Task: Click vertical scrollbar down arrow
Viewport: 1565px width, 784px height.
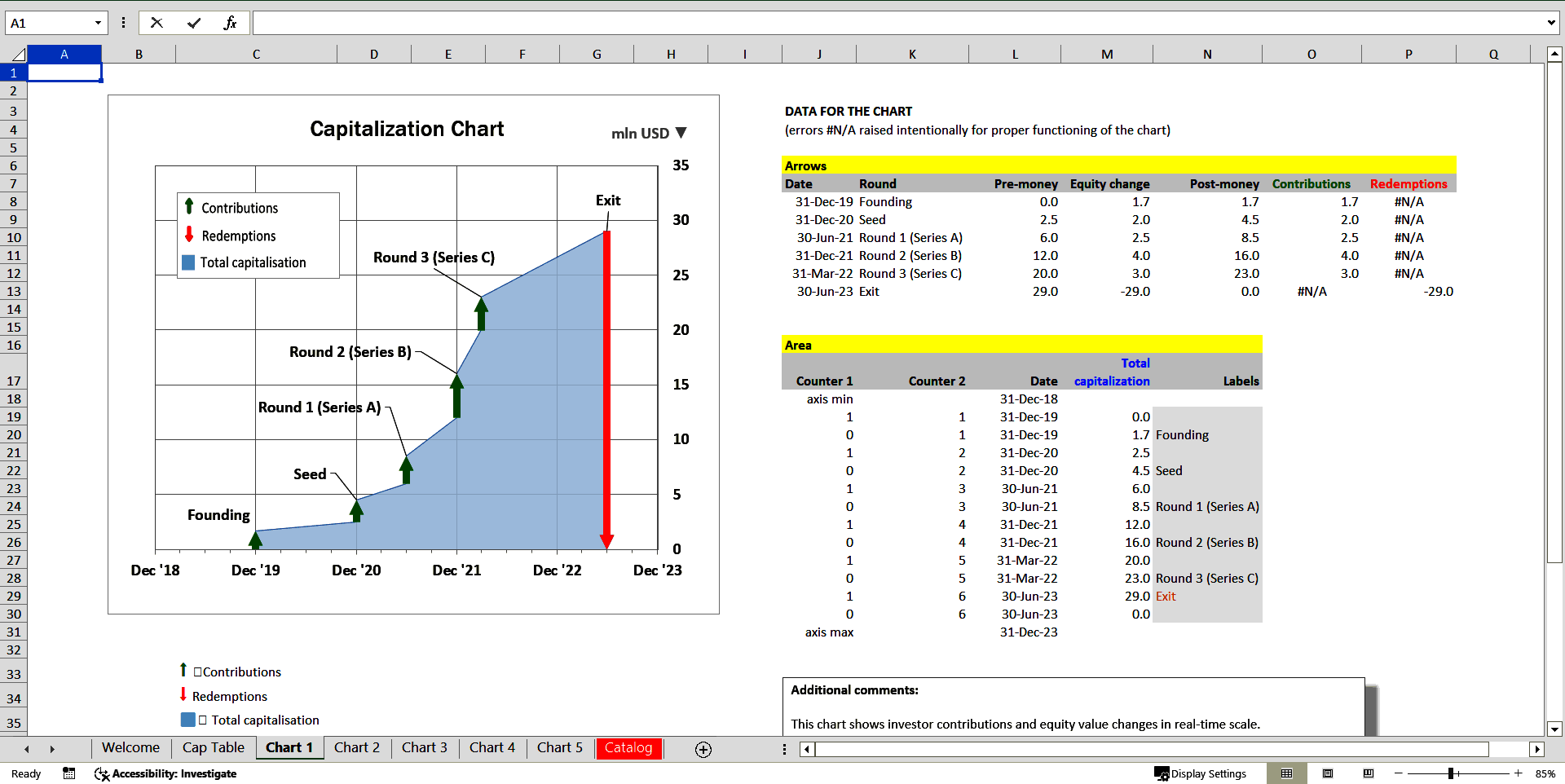Action: (x=1554, y=729)
